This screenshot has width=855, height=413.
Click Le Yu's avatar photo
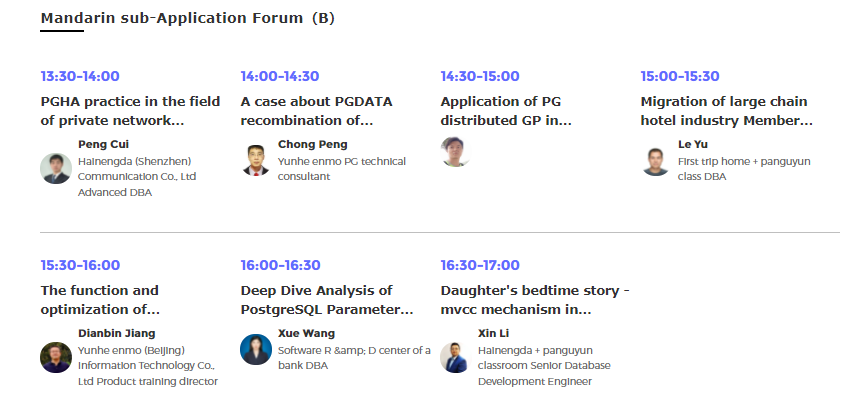click(x=656, y=160)
